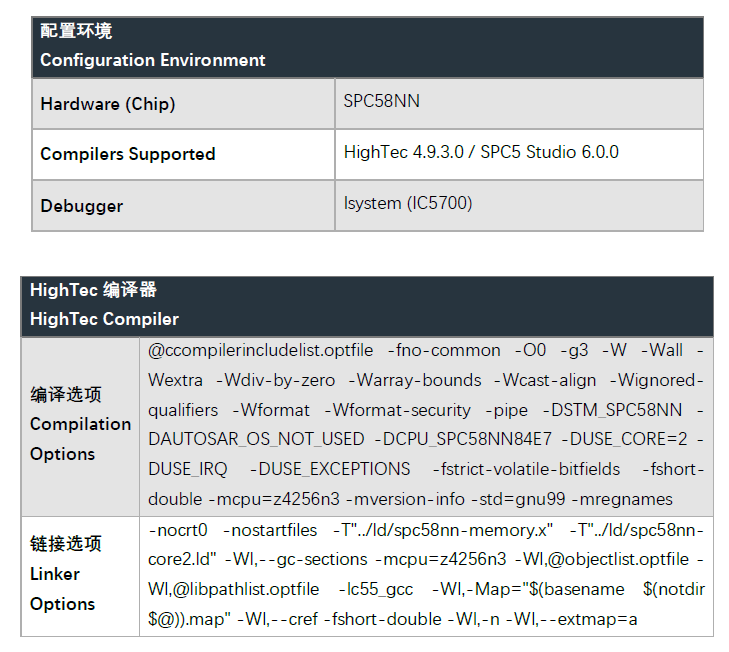The width and height of the screenshot is (729, 652).
Task: Select the '-nostartfiles' linker flag
Action: click(270, 530)
